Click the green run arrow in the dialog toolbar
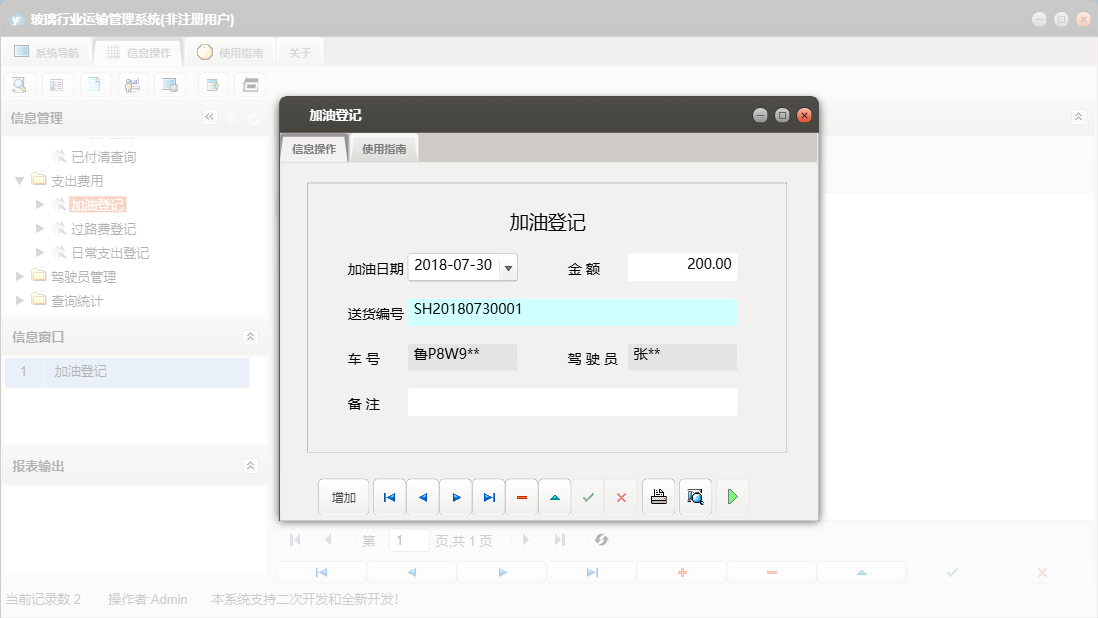The width and height of the screenshot is (1098, 618). click(733, 496)
